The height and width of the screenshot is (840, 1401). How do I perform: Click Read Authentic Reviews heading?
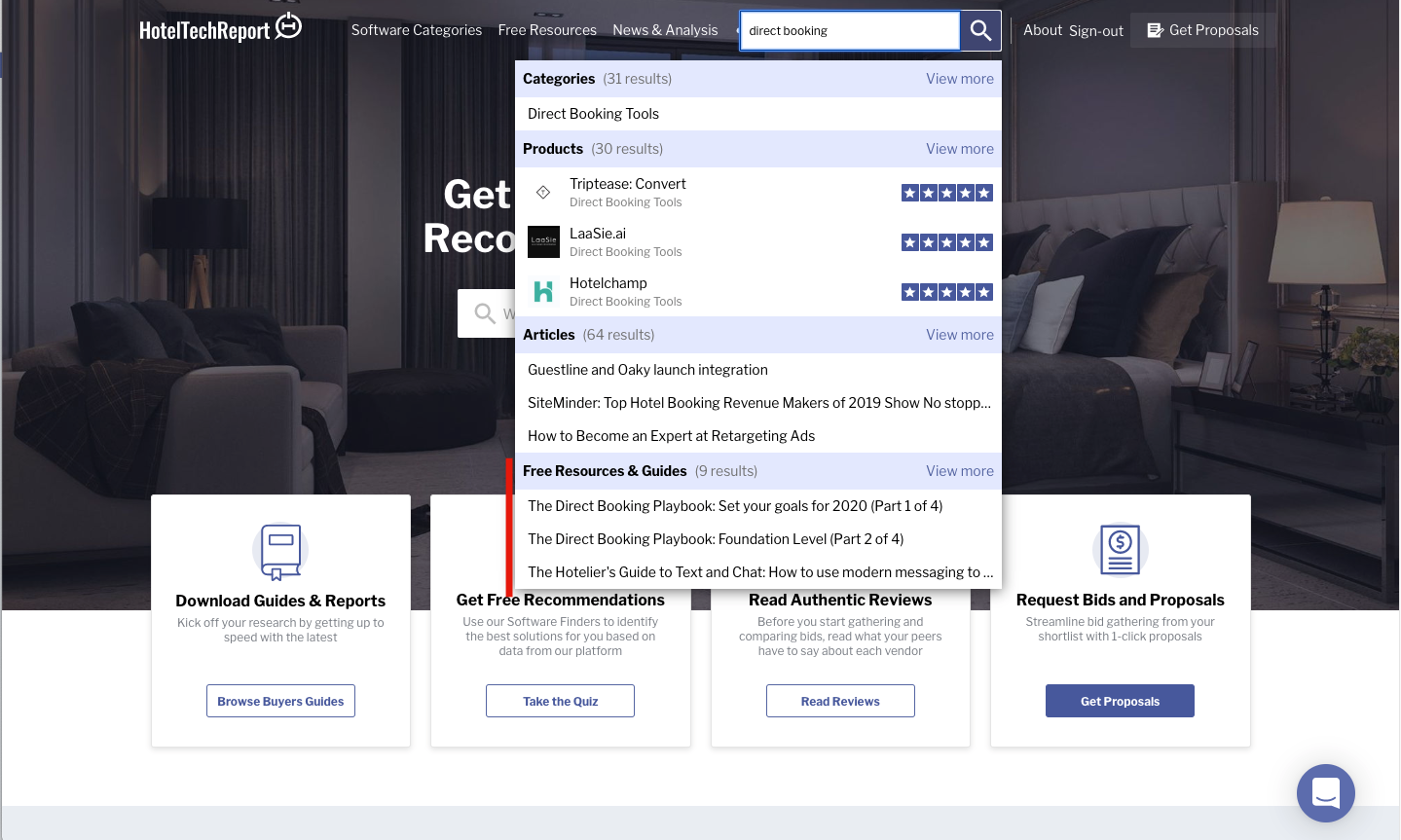point(840,600)
